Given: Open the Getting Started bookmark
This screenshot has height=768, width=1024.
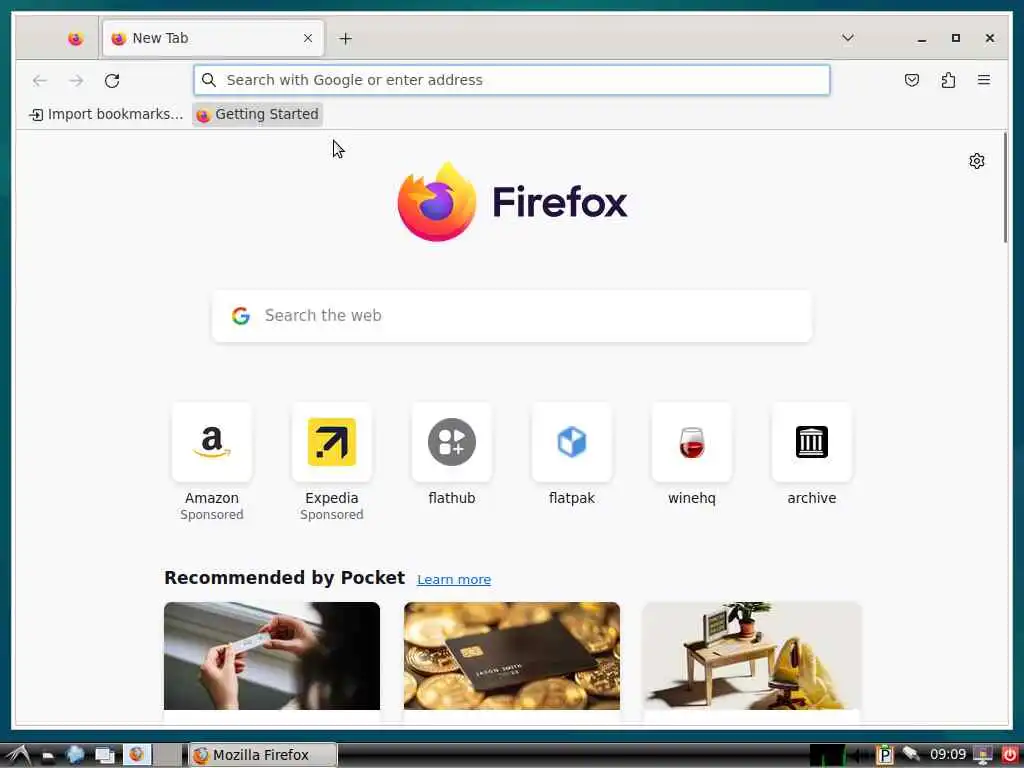Looking at the screenshot, I should pos(257,114).
